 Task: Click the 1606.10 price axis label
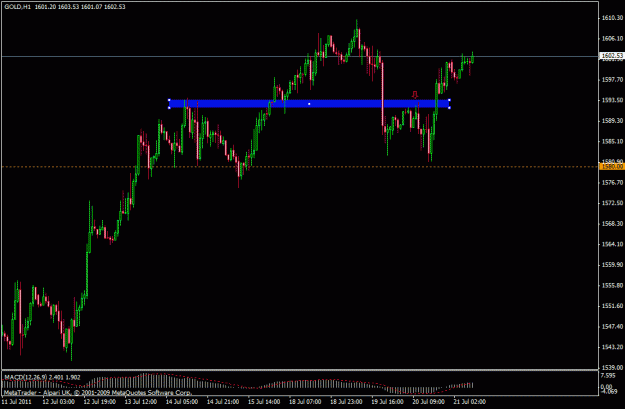612,38
